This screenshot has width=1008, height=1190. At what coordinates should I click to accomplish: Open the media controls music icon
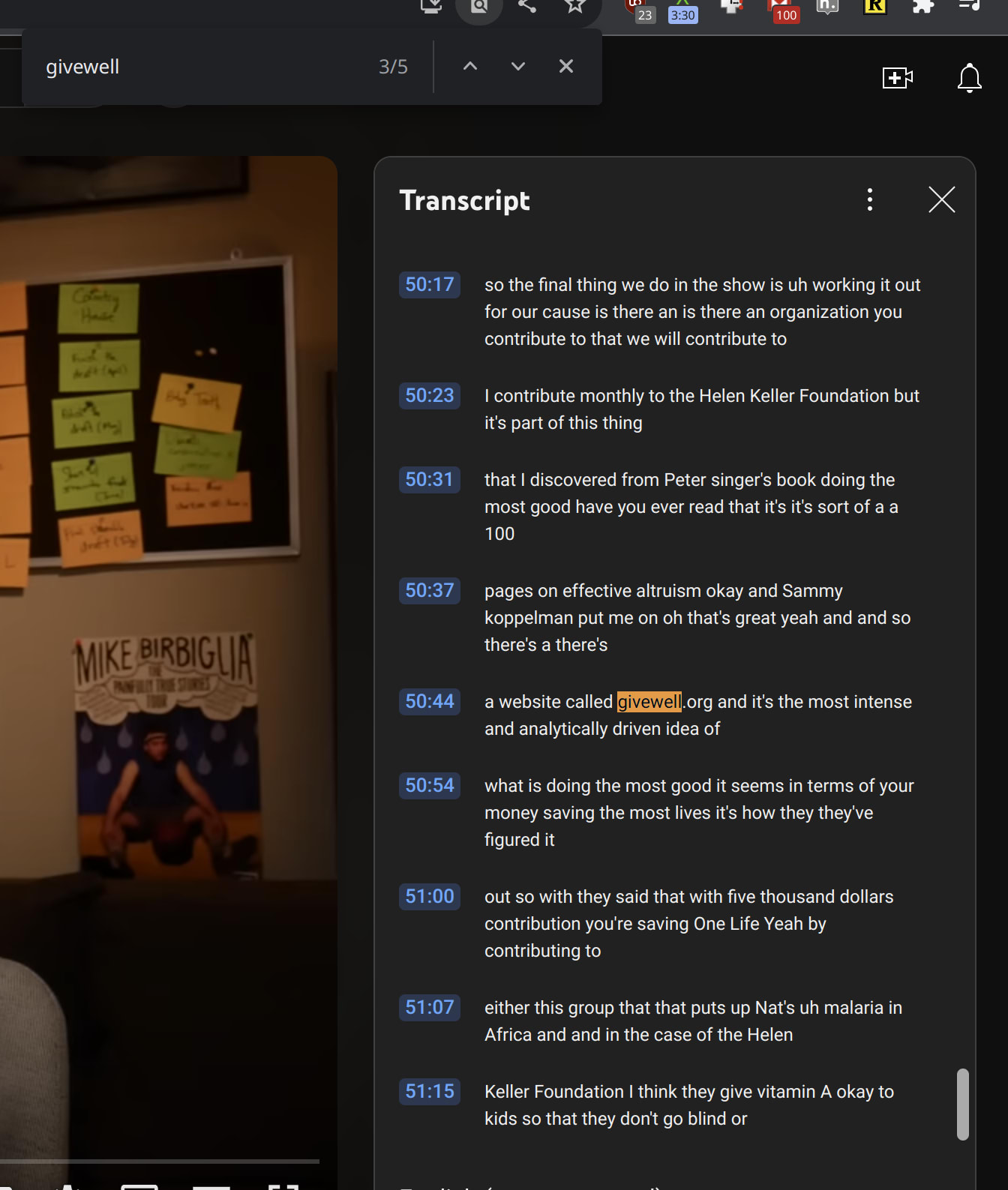[x=969, y=6]
